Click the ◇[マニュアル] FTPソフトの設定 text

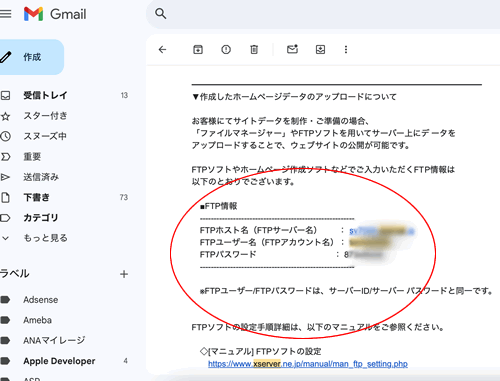[x=261, y=351]
